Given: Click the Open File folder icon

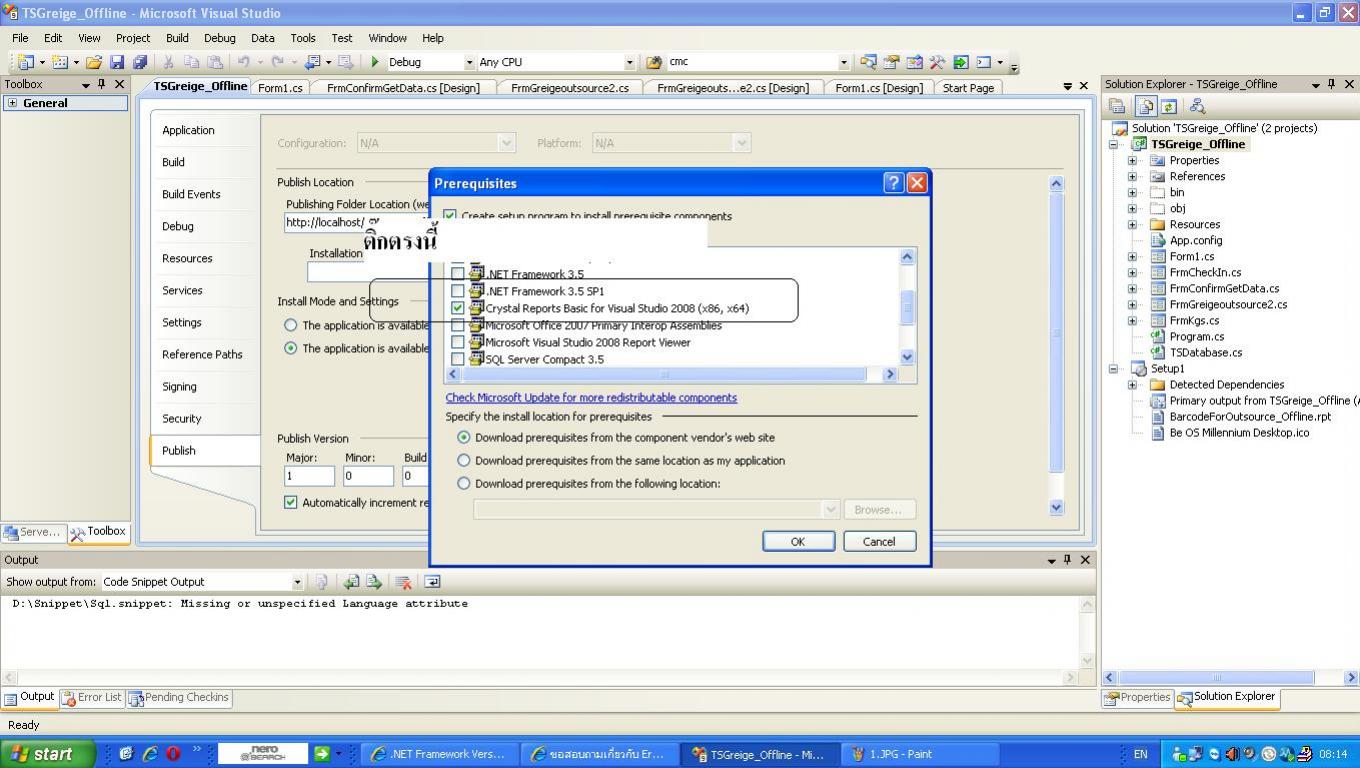Looking at the screenshot, I should click(x=93, y=62).
